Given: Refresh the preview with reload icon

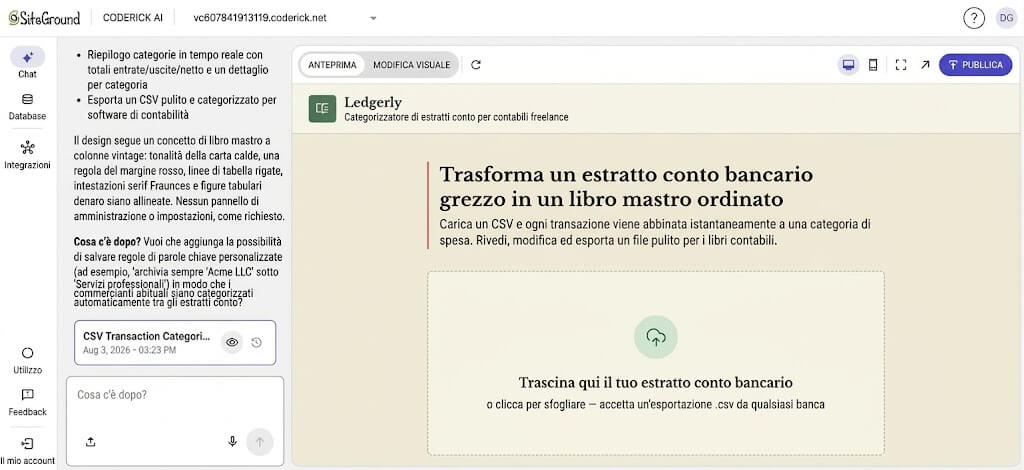Looking at the screenshot, I should pyautogui.click(x=476, y=65).
